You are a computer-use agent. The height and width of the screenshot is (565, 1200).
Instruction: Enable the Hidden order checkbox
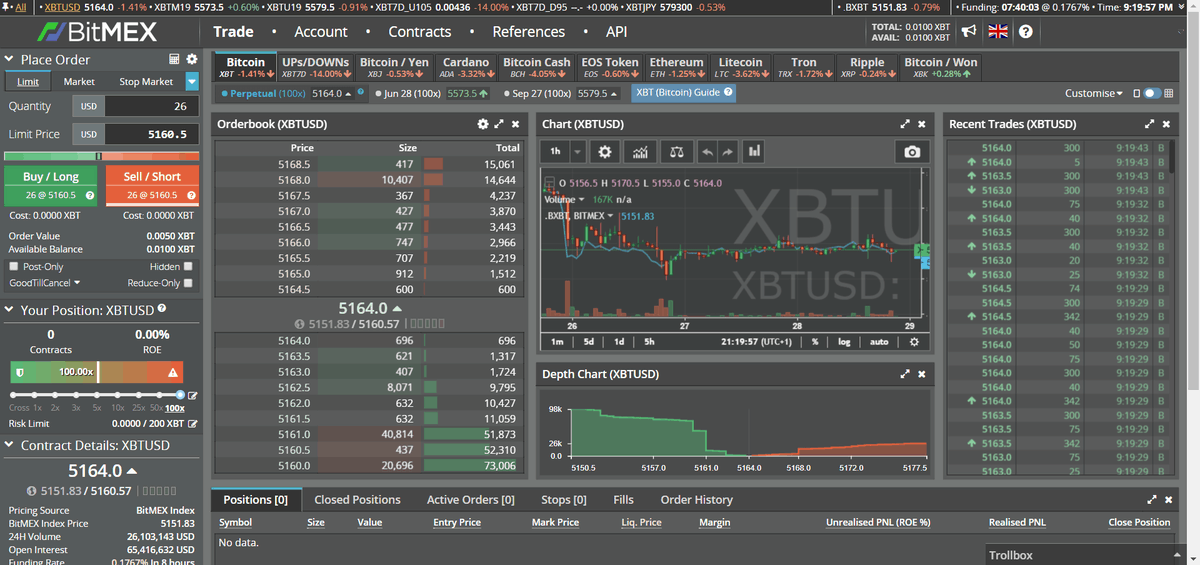[x=188, y=267]
